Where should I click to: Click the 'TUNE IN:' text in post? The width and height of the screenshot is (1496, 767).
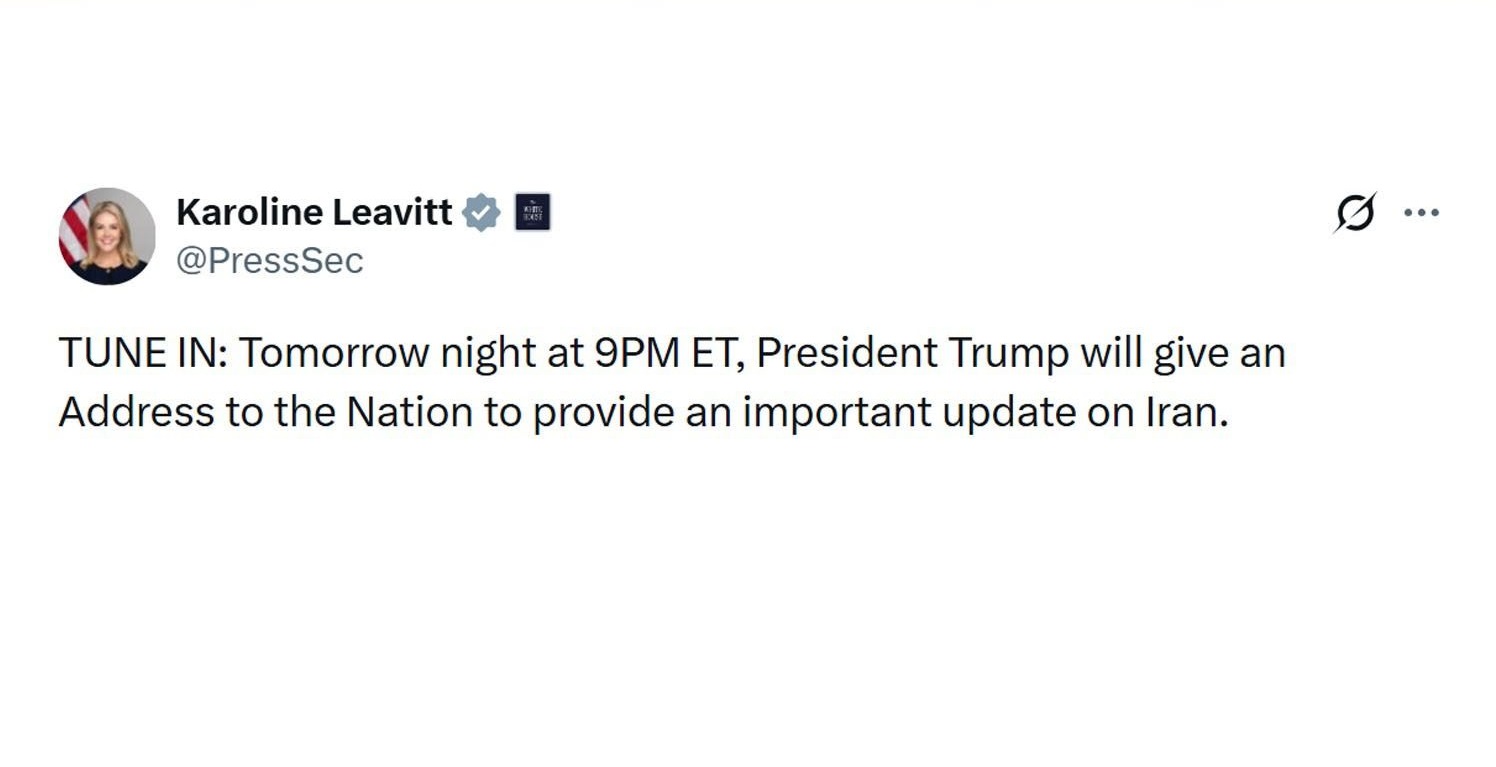pyautogui.click(x=142, y=354)
